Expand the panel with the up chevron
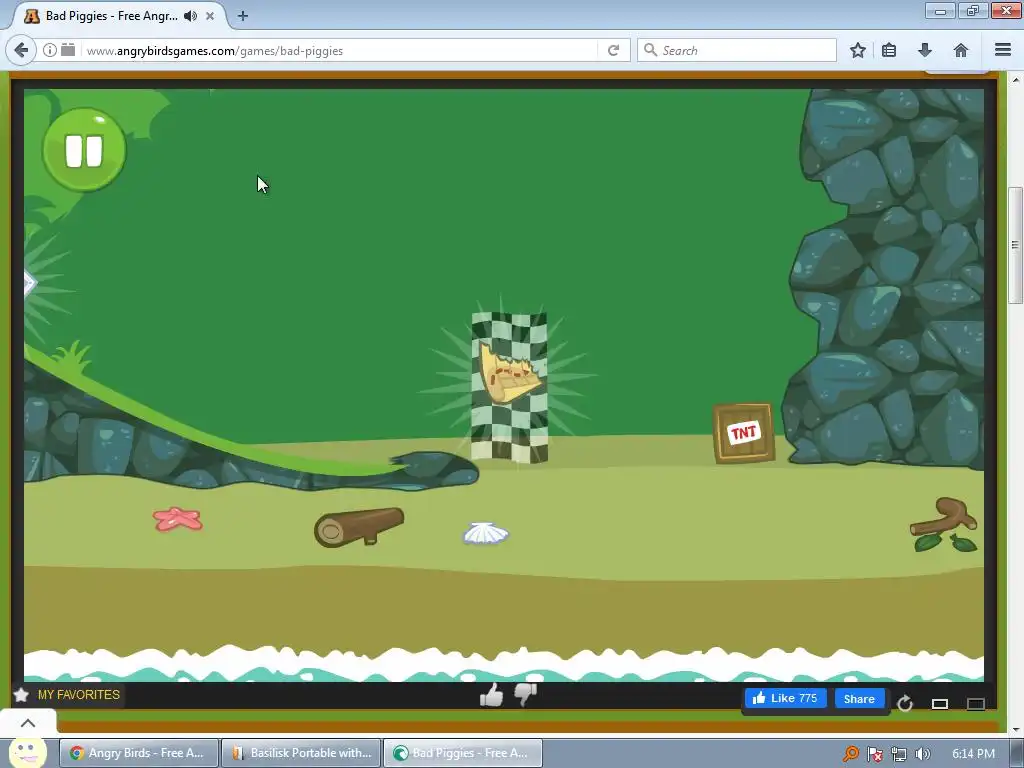 28,722
